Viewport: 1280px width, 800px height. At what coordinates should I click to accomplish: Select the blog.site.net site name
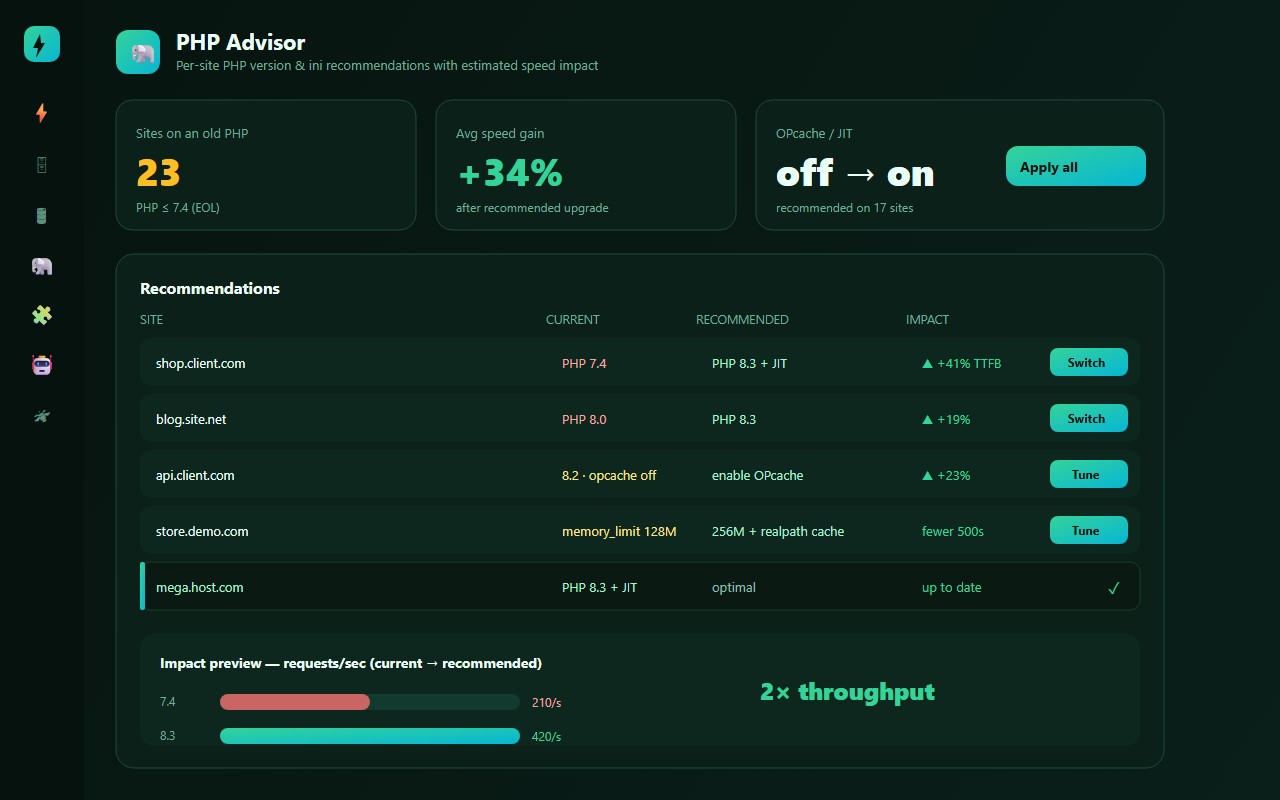191,420
